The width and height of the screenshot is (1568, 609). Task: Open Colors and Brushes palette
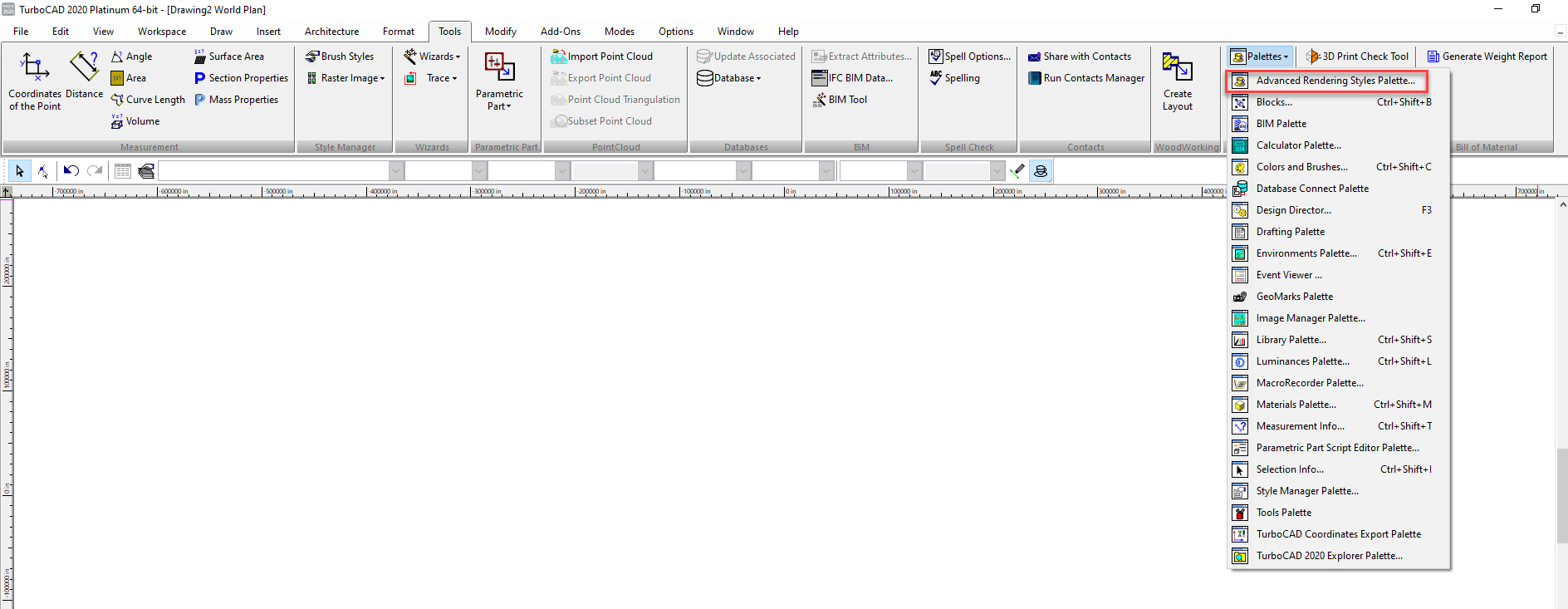click(1338, 167)
